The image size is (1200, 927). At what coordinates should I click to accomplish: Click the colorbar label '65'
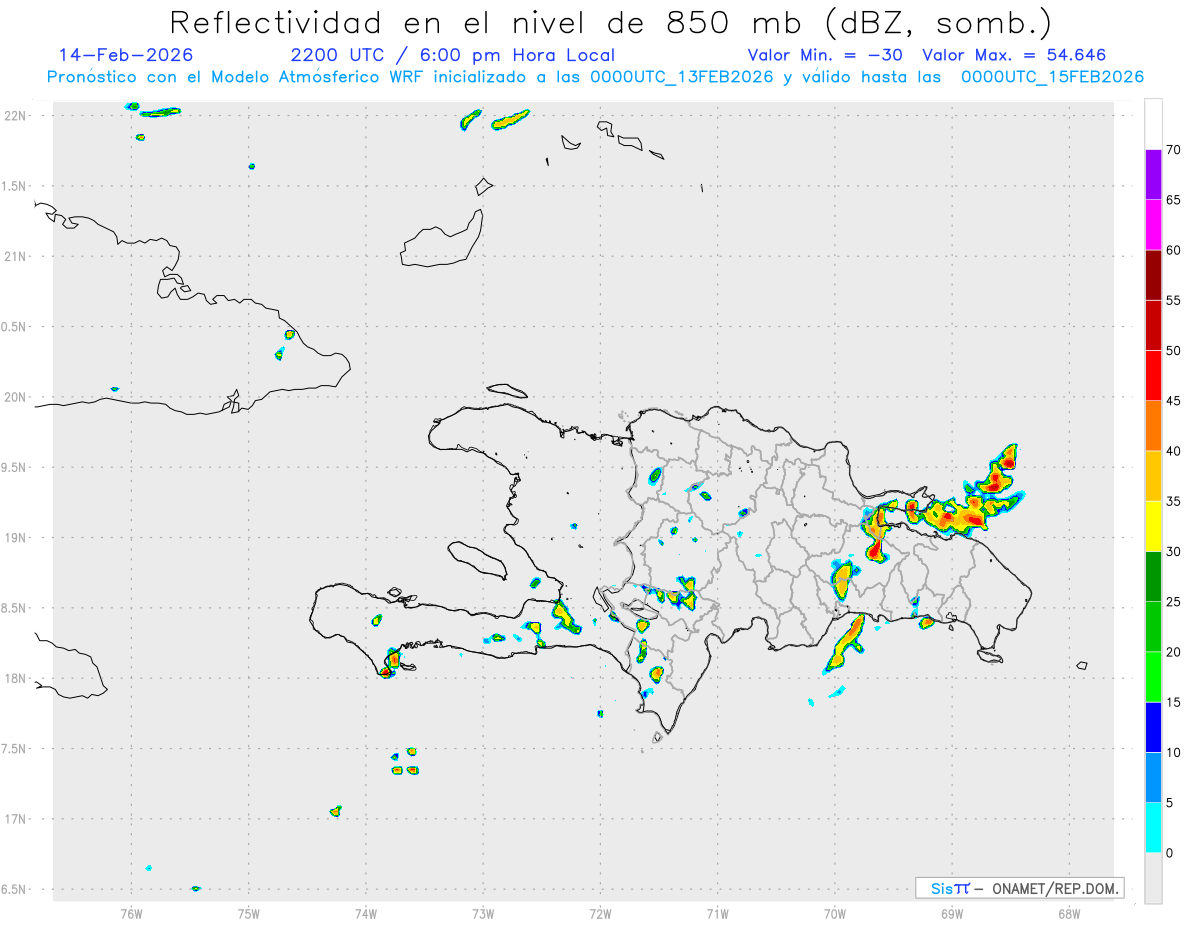[x=1174, y=200]
